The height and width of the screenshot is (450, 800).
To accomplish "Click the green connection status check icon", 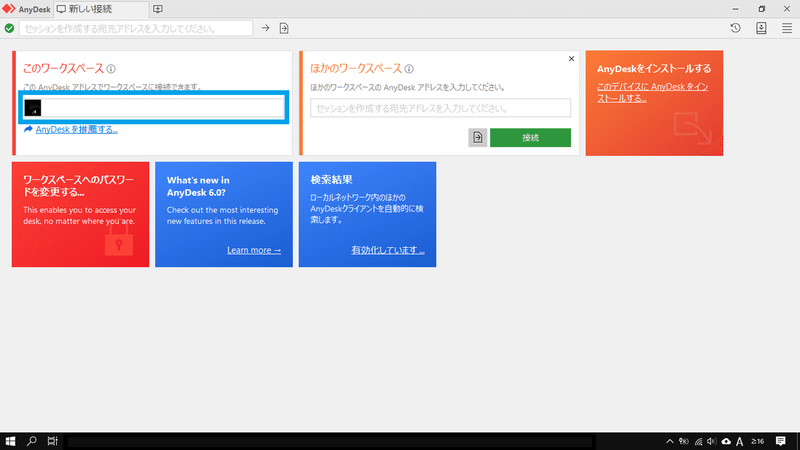I will click(9, 28).
